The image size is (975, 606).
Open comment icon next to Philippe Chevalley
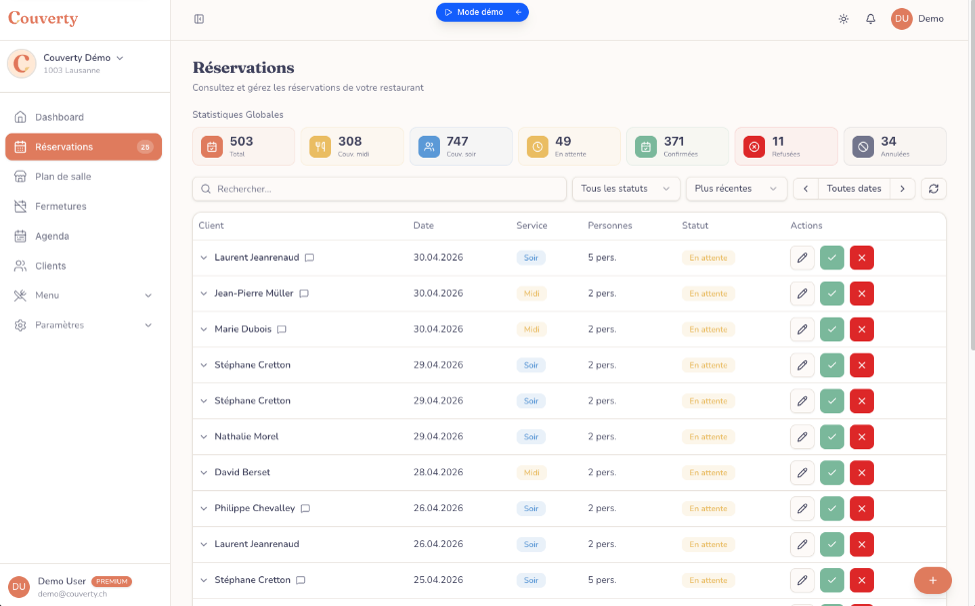(305, 508)
